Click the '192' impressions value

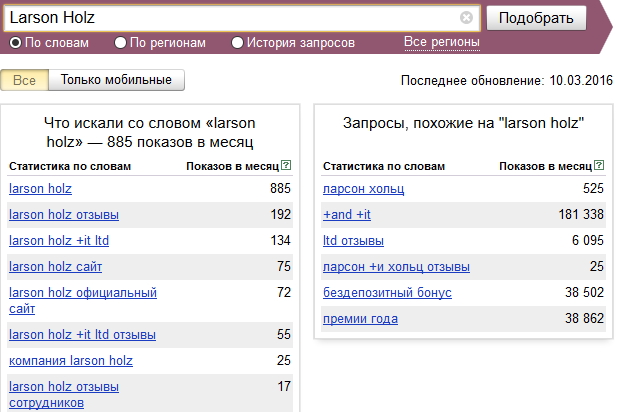[281, 214]
